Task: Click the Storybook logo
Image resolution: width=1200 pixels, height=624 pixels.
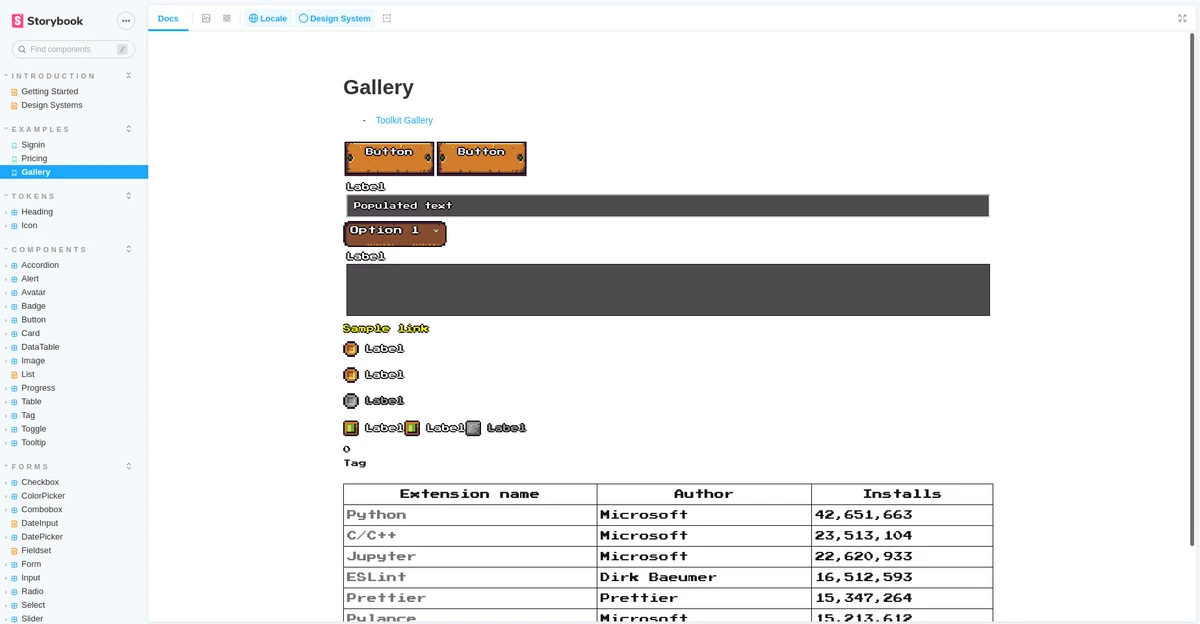Action: [47, 21]
